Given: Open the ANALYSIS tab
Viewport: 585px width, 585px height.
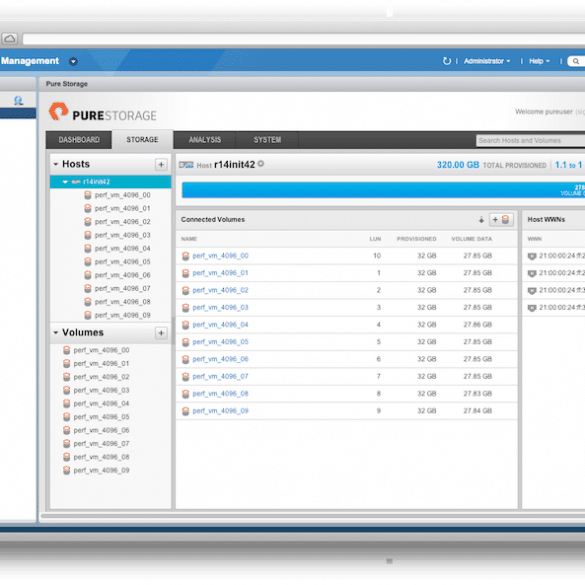Looking at the screenshot, I should tap(204, 140).
